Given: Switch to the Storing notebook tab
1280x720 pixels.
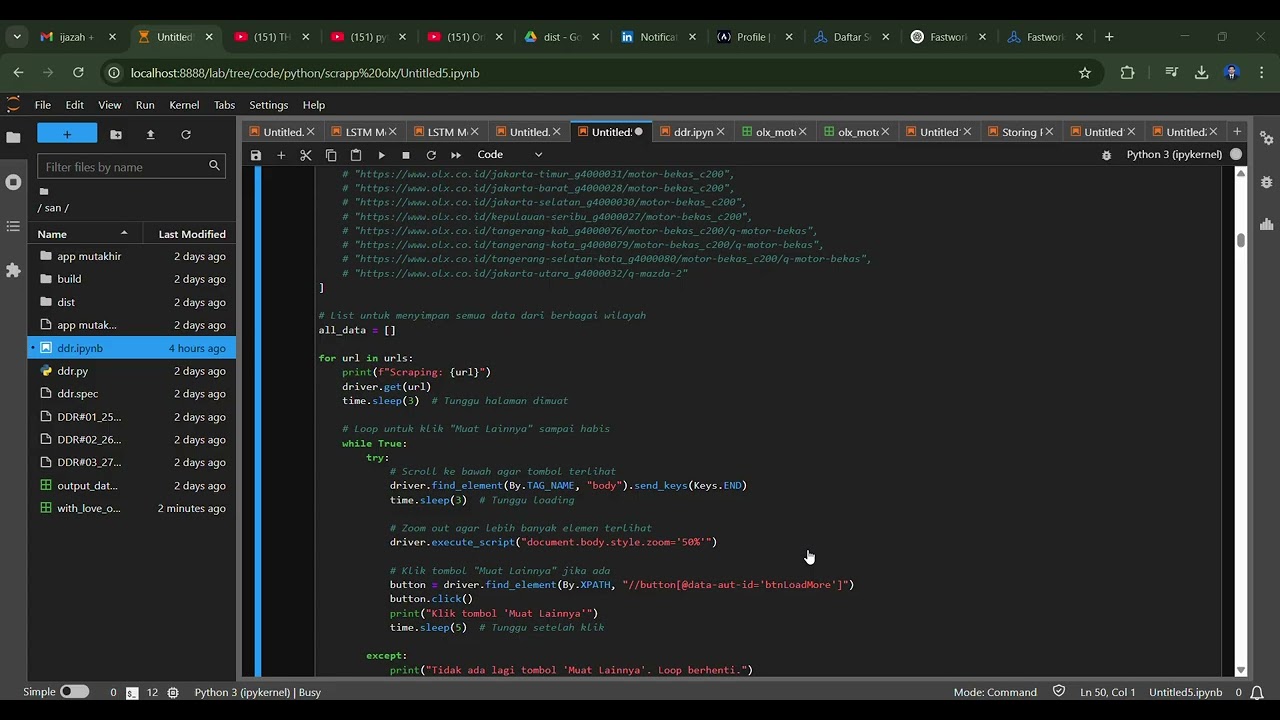Looking at the screenshot, I should [x=1020, y=132].
